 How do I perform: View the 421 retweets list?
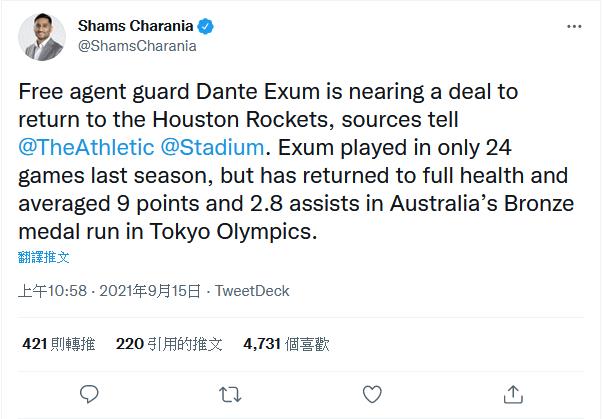(x=58, y=344)
